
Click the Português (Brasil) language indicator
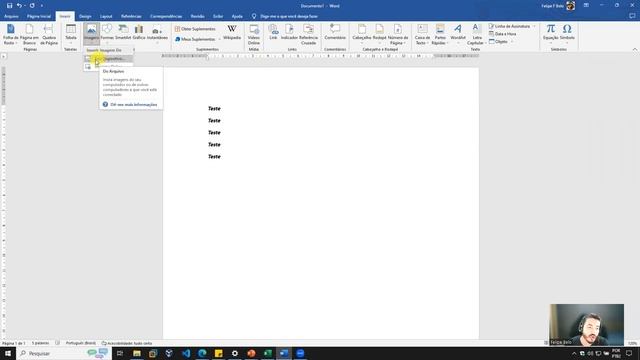pos(81,343)
